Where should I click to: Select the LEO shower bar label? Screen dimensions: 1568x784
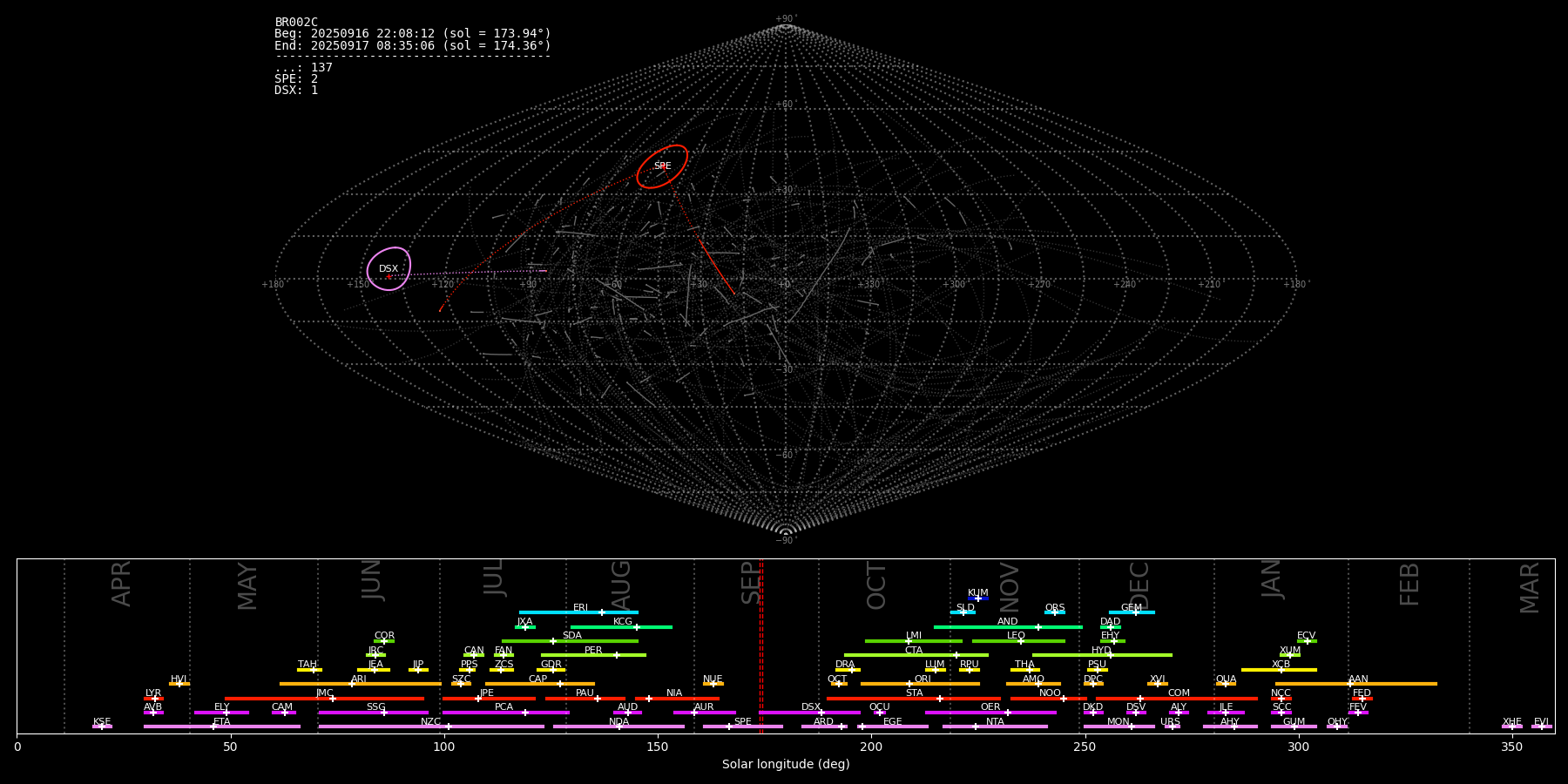[x=1017, y=636]
